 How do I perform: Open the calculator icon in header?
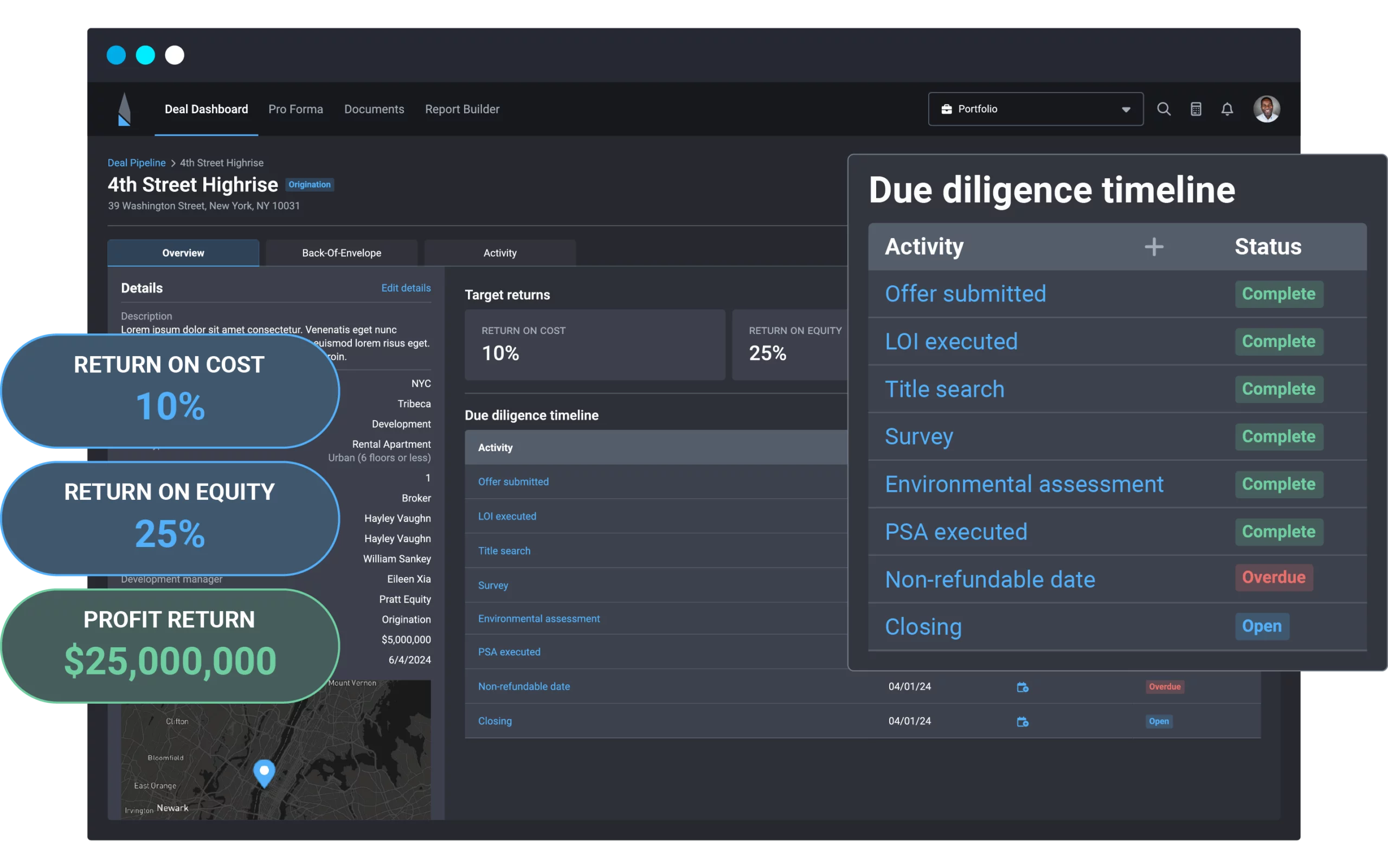click(1196, 109)
